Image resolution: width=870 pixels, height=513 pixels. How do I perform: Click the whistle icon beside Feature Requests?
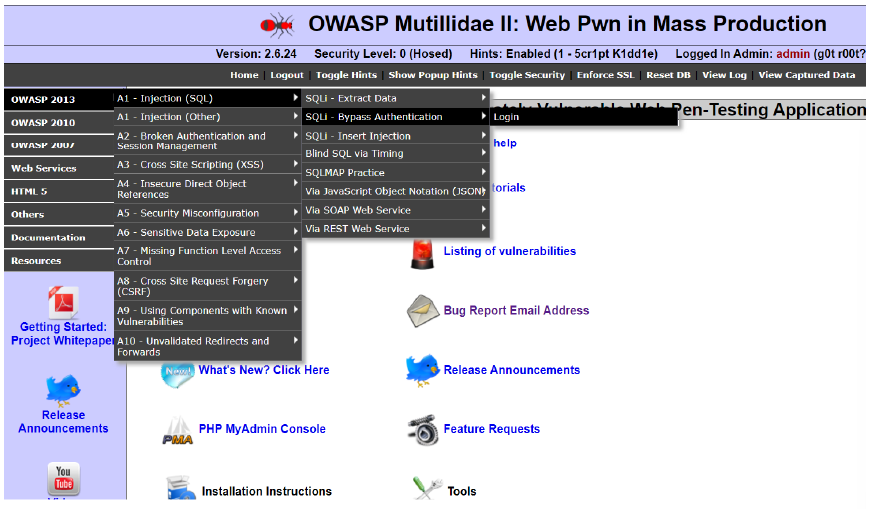[423, 430]
